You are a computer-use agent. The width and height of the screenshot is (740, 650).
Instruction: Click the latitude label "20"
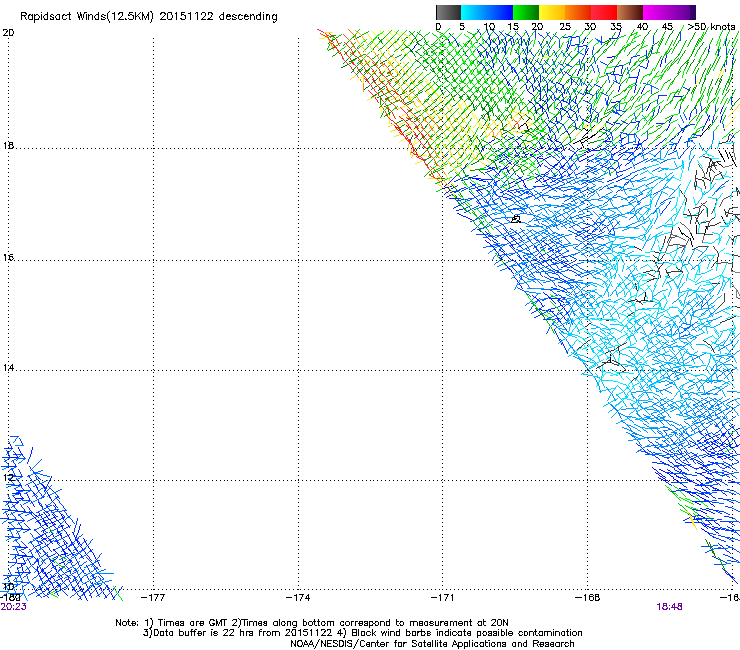coord(8,33)
